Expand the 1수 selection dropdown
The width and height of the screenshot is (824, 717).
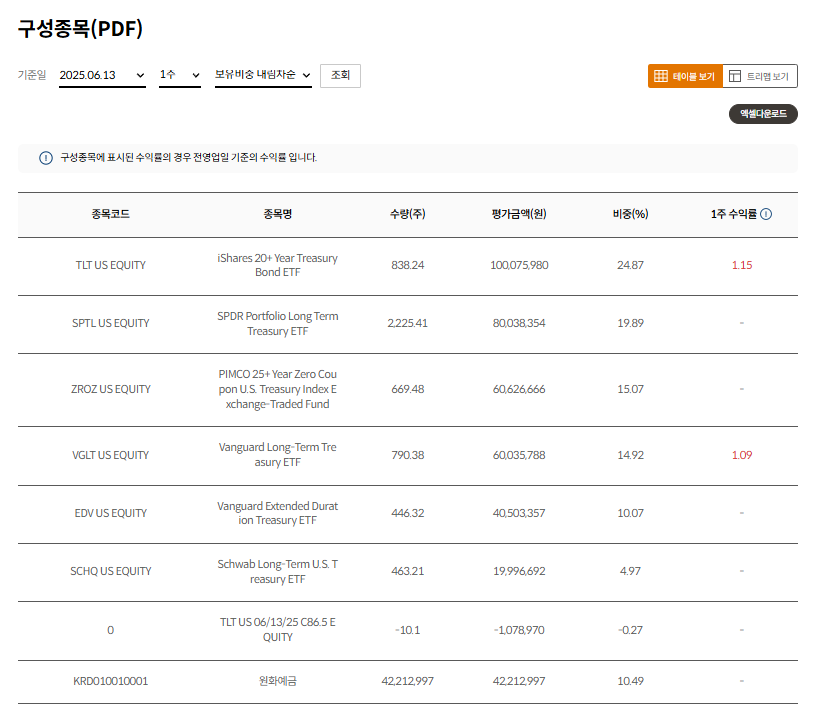click(x=180, y=75)
